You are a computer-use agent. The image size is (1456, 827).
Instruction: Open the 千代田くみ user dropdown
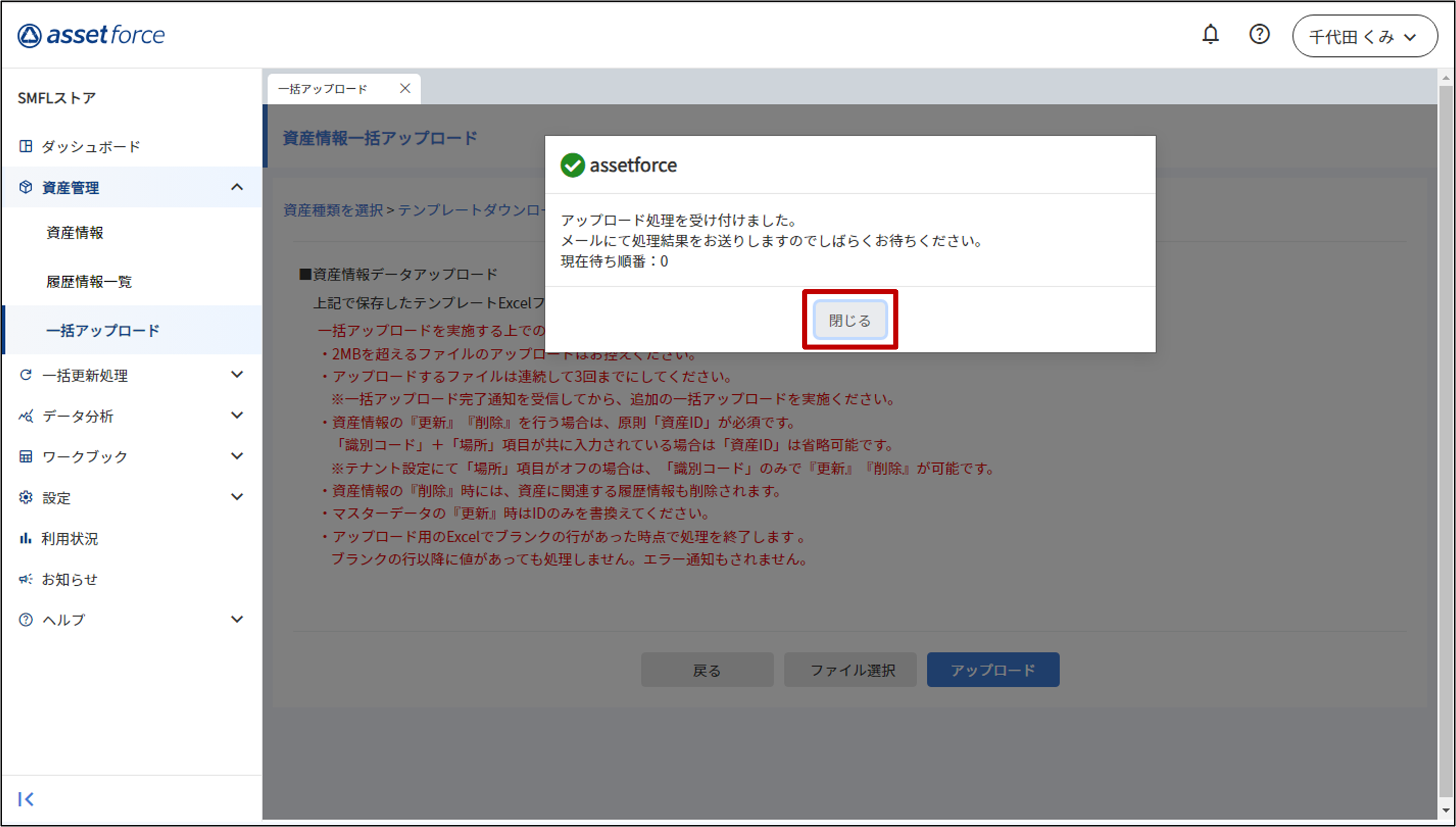(1364, 36)
